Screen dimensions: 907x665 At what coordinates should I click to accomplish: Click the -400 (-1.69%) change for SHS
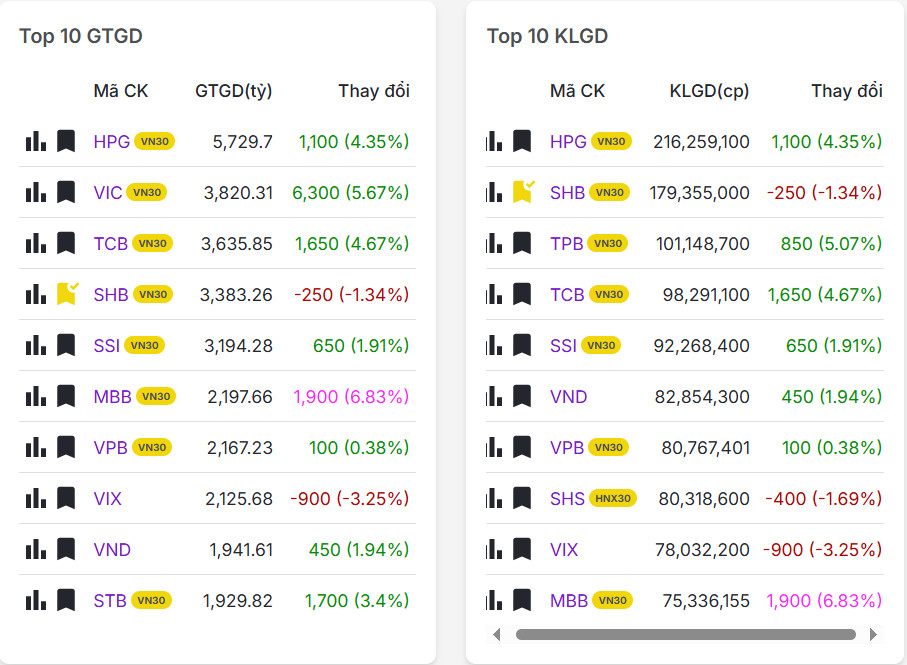824,498
